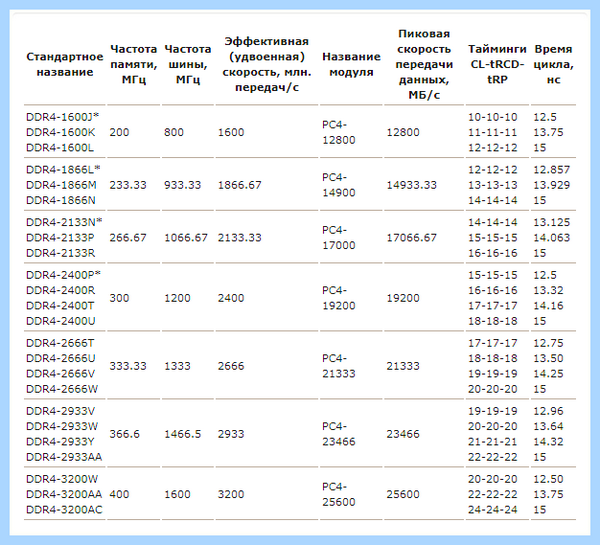The height and width of the screenshot is (545, 600).
Task: Select the DDR4-2933V entry
Action: [60, 411]
